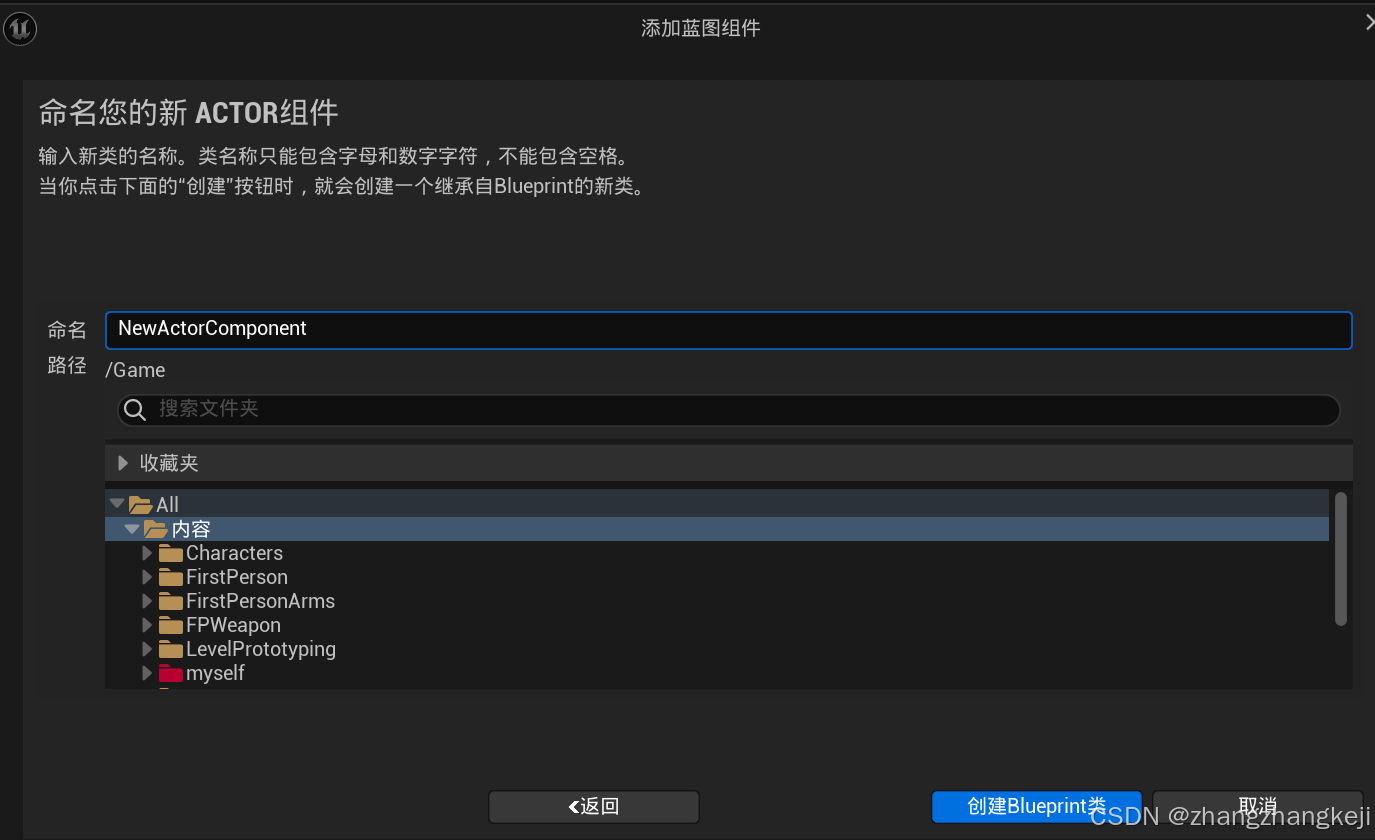The image size is (1375, 840).
Task: Click the red myself folder icon
Action: (171, 673)
